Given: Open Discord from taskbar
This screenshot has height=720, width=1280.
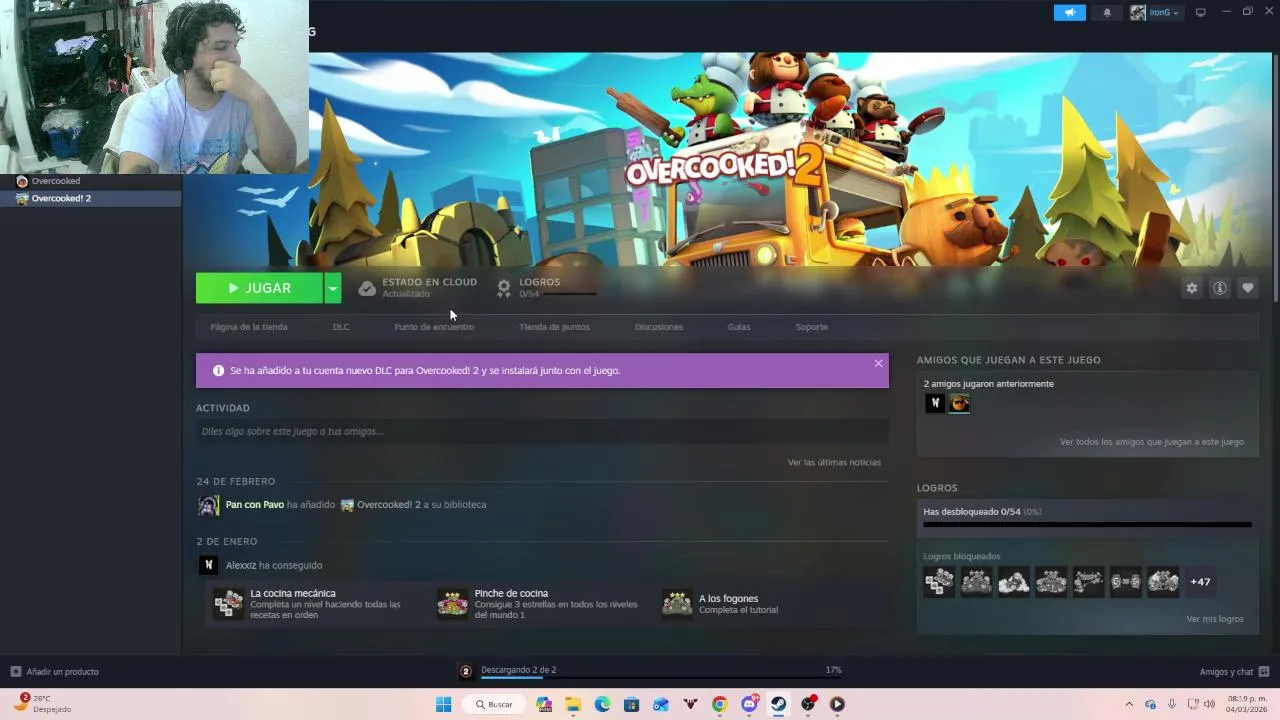Looking at the screenshot, I should pyautogui.click(x=749, y=704).
